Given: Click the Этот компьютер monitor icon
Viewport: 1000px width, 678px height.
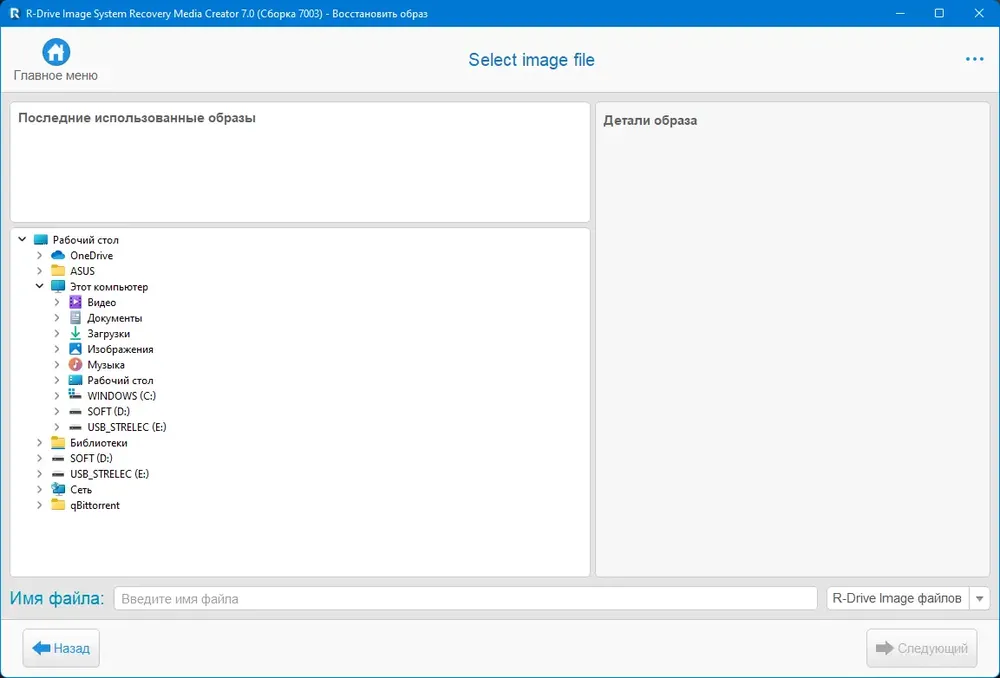Looking at the screenshot, I should coord(58,286).
